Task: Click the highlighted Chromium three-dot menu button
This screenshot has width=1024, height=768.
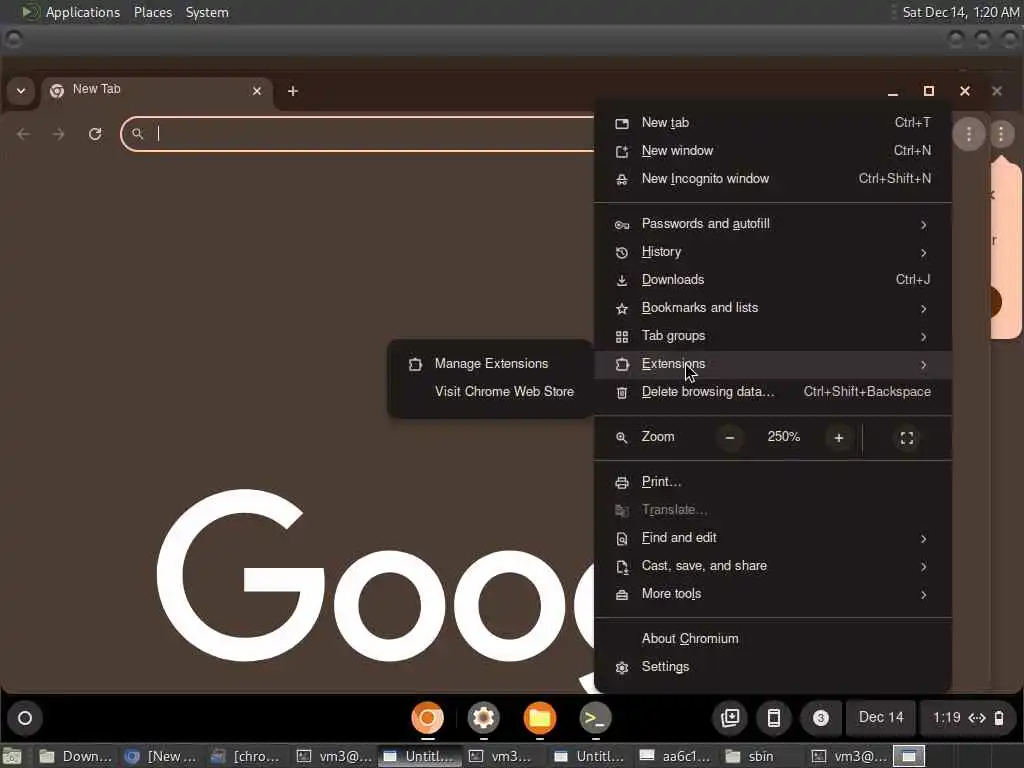Action: point(968,135)
